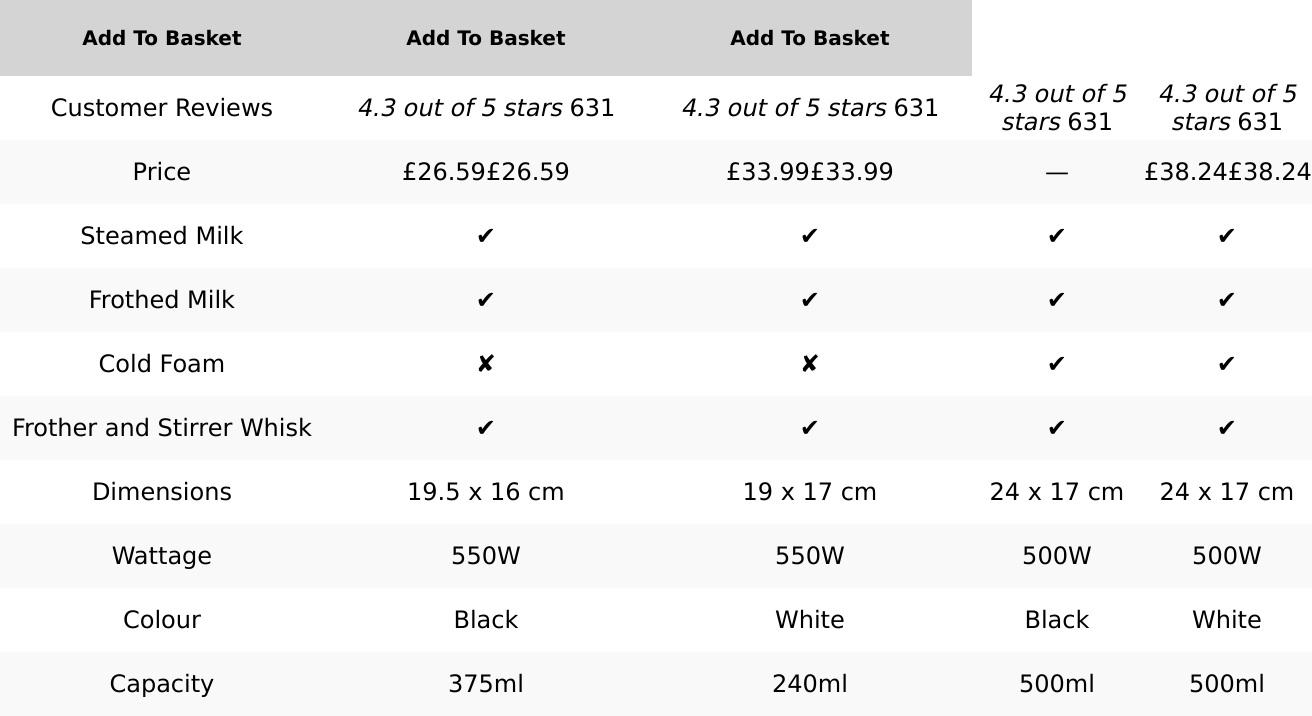Open star rating above the £26.59 price
This screenshot has width=1312, height=716.
coord(460,108)
